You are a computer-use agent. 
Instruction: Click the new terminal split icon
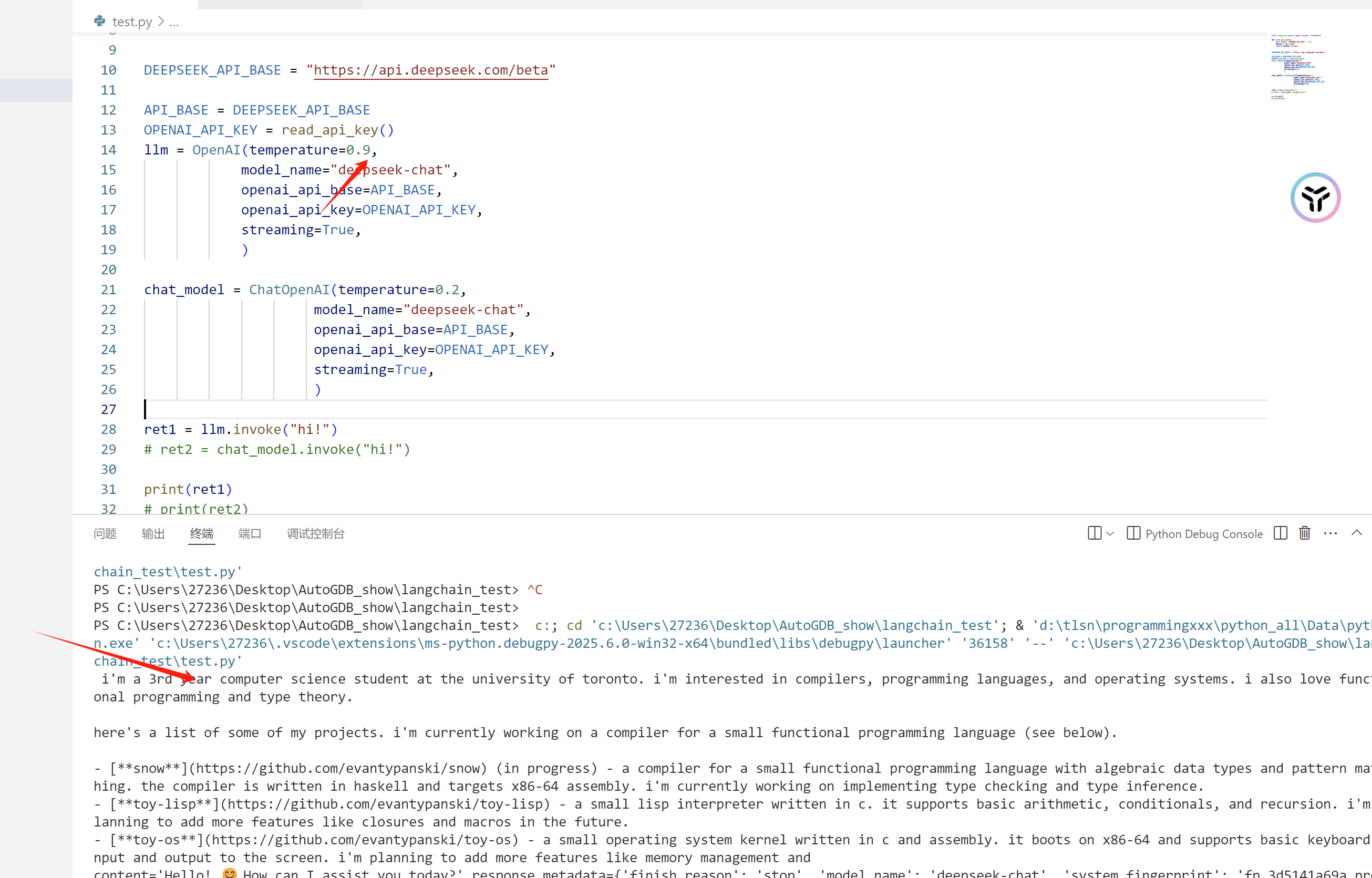[1094, 533]
